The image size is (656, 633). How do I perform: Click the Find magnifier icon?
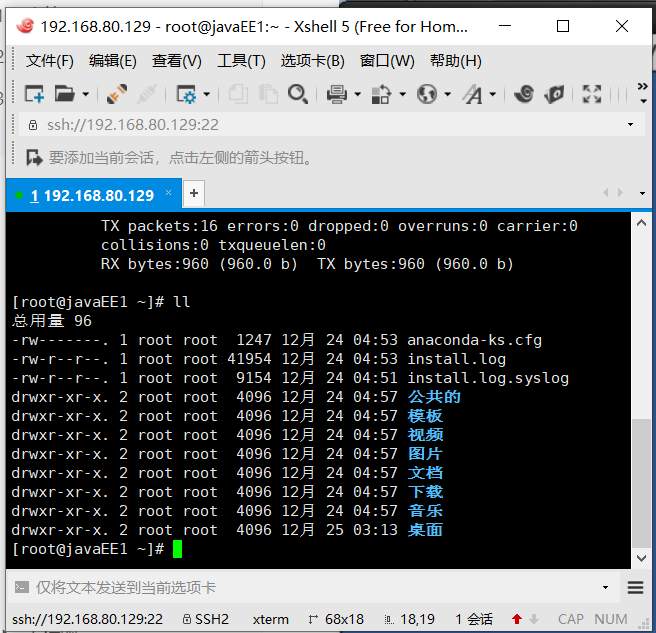click(298, 94)
